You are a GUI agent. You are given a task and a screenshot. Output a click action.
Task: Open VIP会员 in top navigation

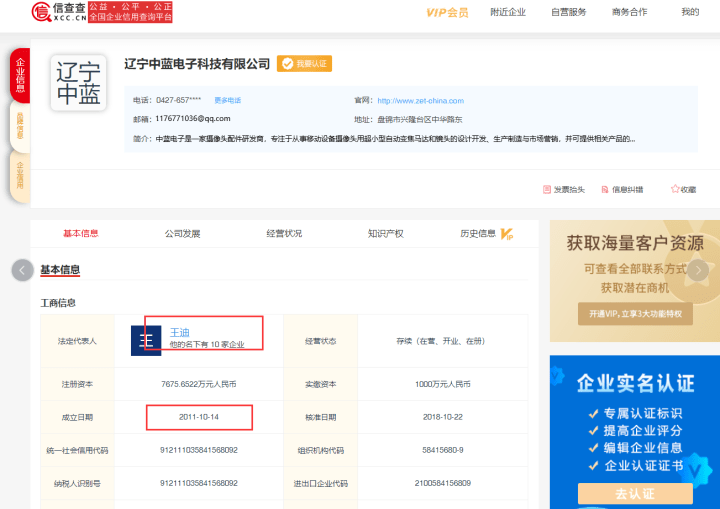click(447, 12)
